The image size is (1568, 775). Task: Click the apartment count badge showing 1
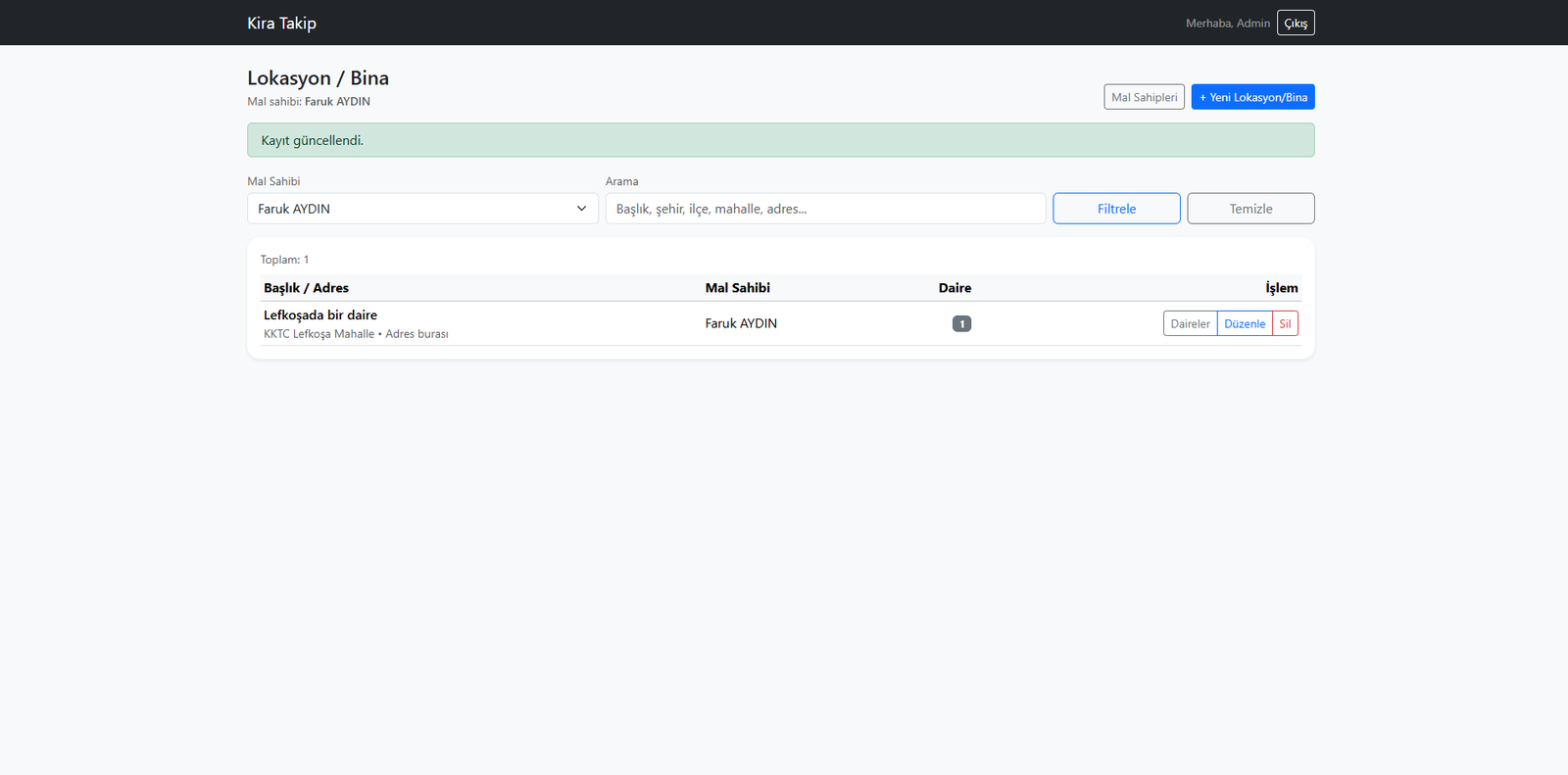click(961, 324)
